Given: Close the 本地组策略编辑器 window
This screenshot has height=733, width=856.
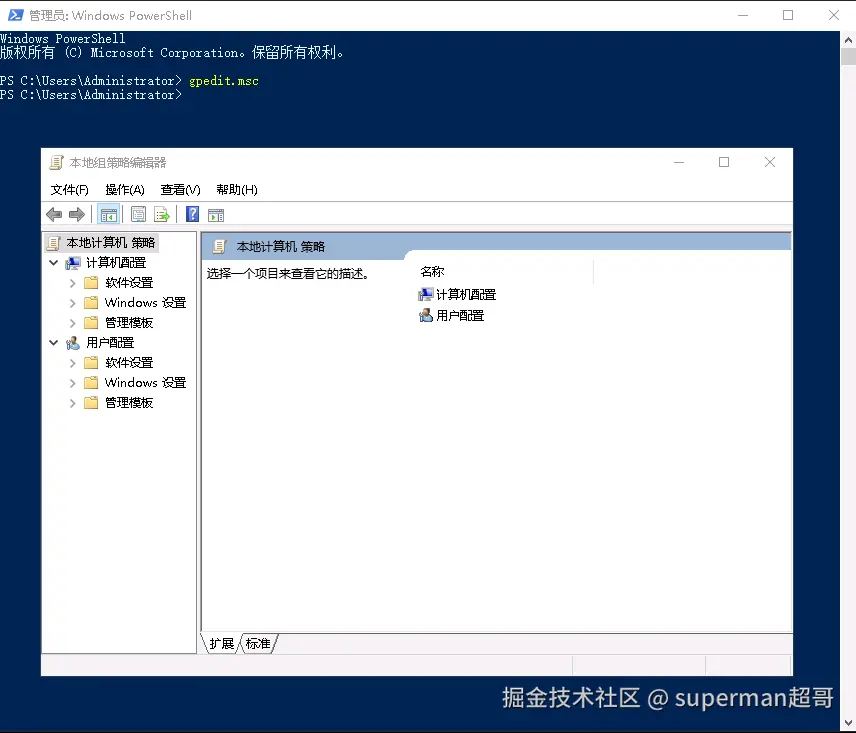Looking at the screenshot, I should click(x=770, y=163).
